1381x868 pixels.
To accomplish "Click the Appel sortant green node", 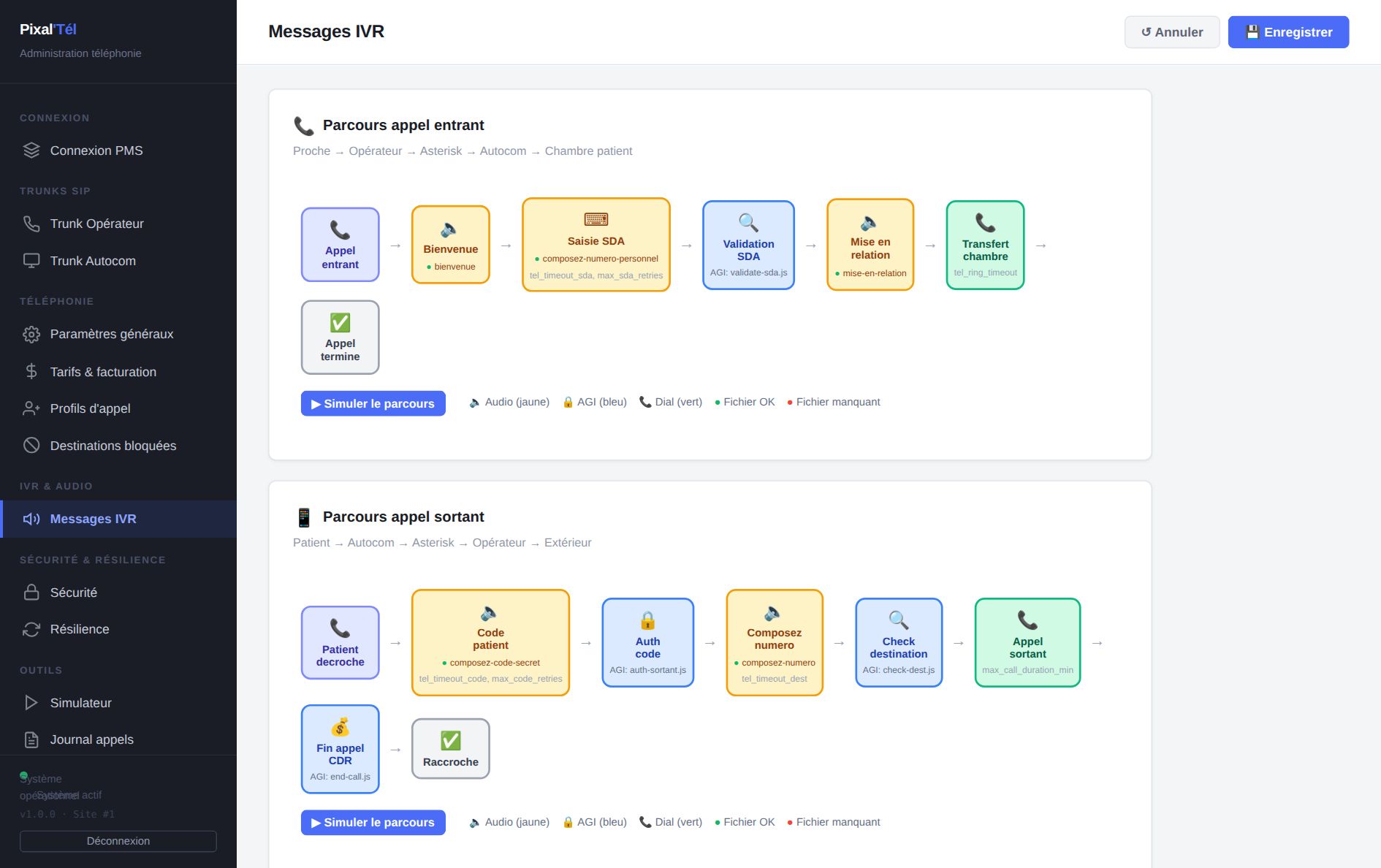I will (x=1027, y=643).
